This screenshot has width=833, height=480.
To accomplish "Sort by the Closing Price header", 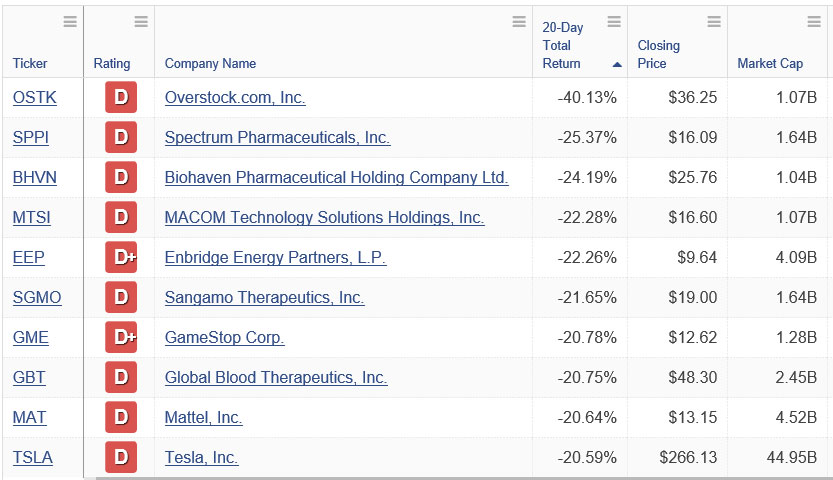I will (658, 54).
